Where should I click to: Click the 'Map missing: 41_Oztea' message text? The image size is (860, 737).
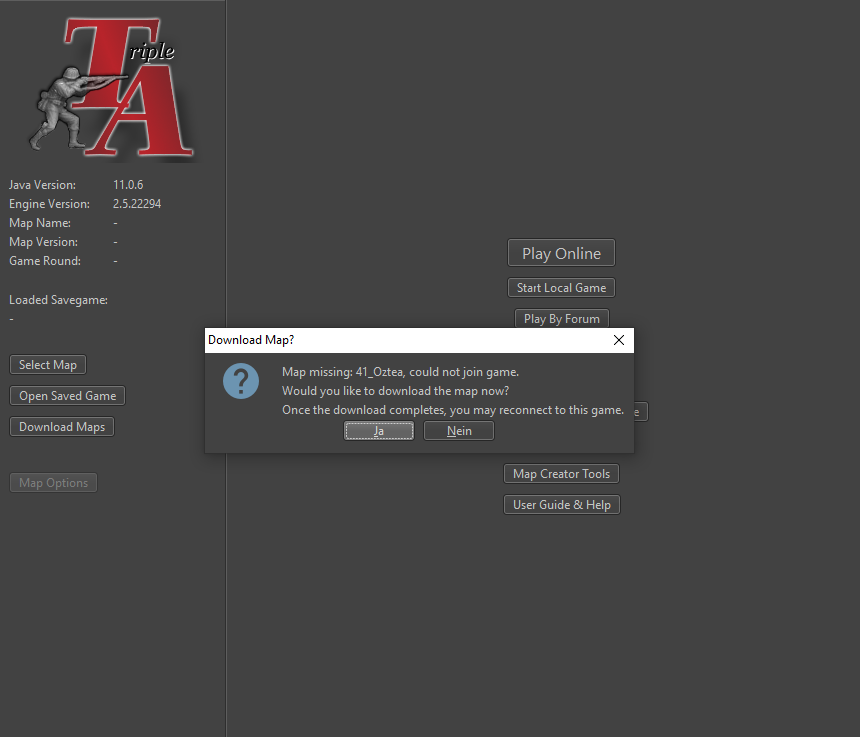(400, 372)
